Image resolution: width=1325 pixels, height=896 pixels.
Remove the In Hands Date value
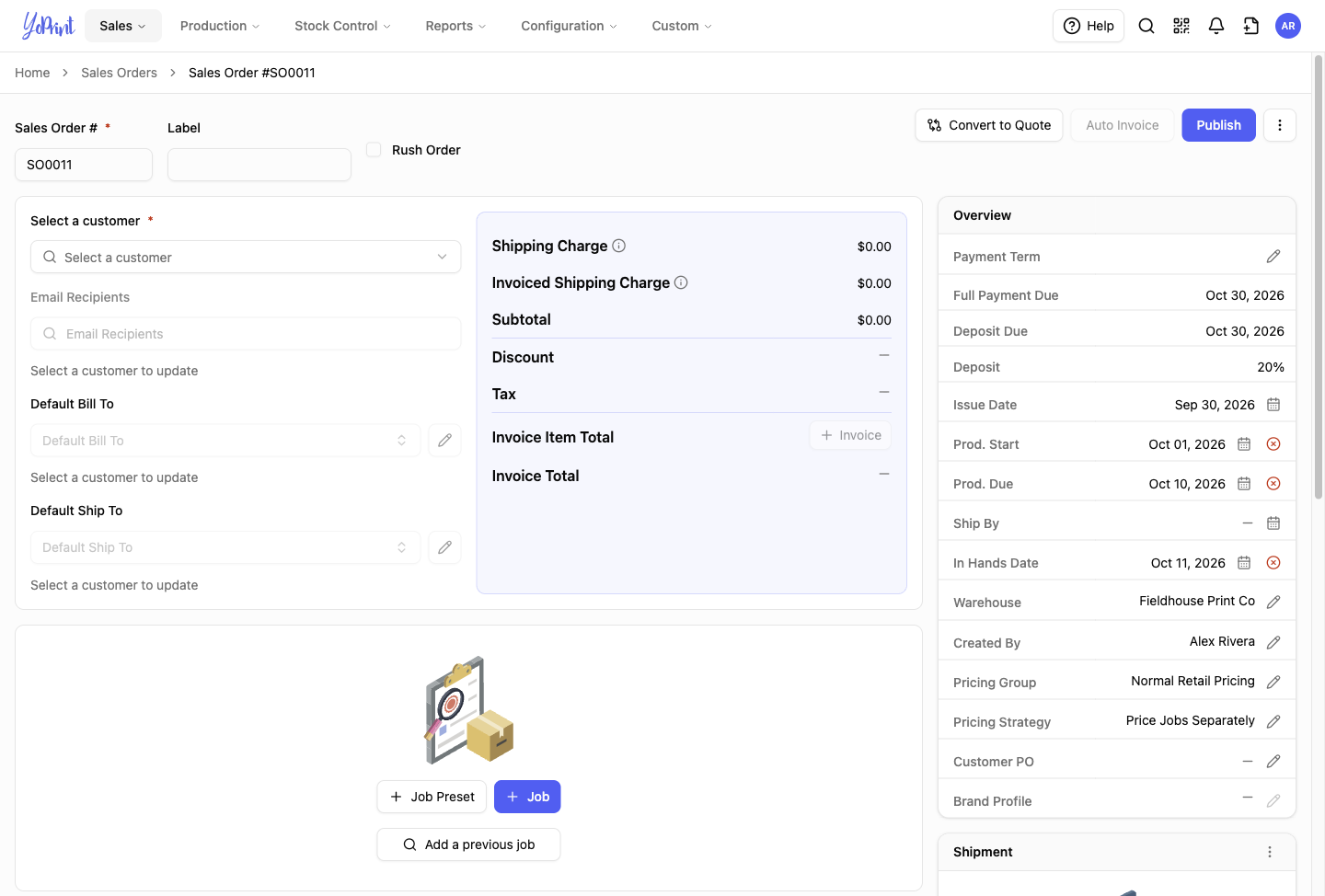tap(1273, 563)
